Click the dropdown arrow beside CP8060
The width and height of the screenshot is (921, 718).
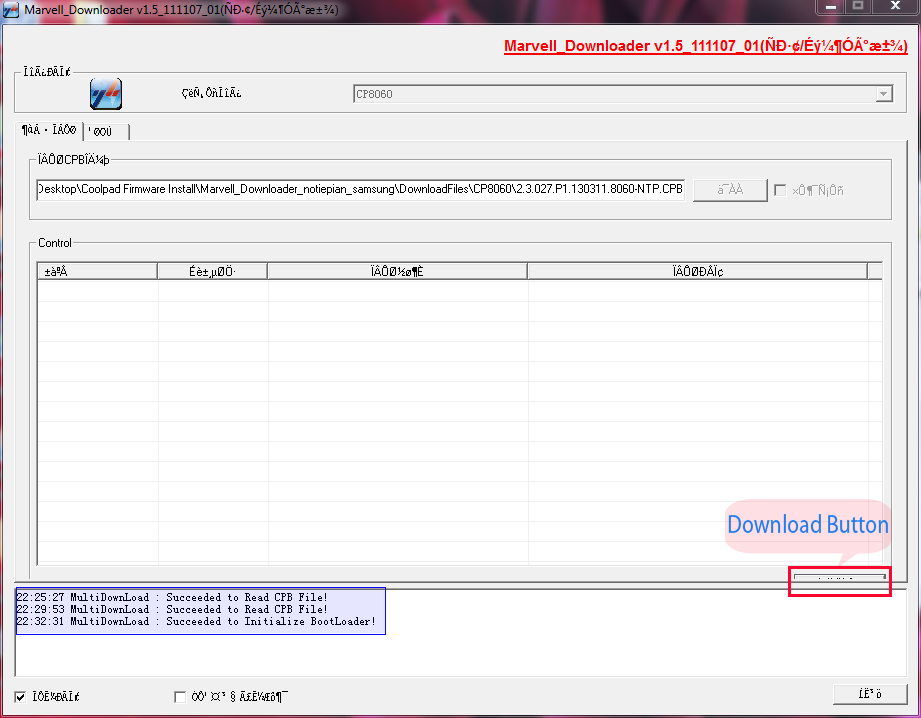[883, 94]
